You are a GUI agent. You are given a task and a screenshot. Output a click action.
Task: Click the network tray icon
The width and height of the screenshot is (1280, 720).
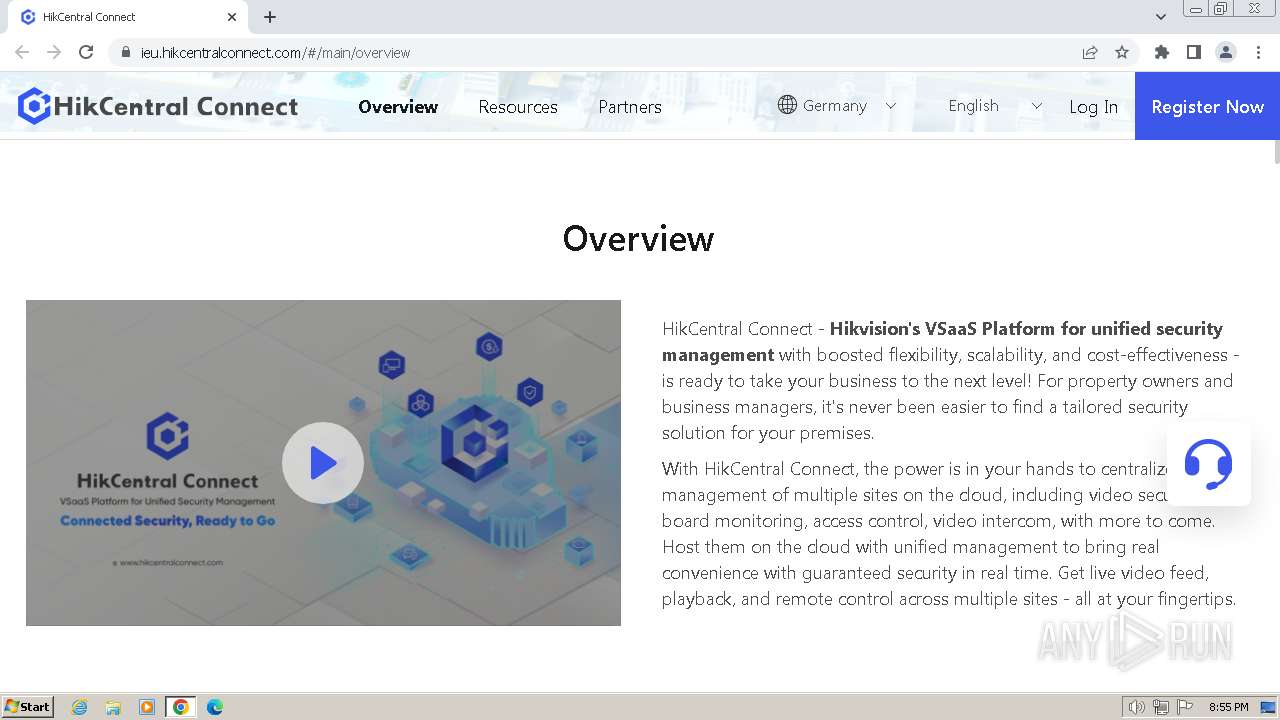tap(1161, 707)
